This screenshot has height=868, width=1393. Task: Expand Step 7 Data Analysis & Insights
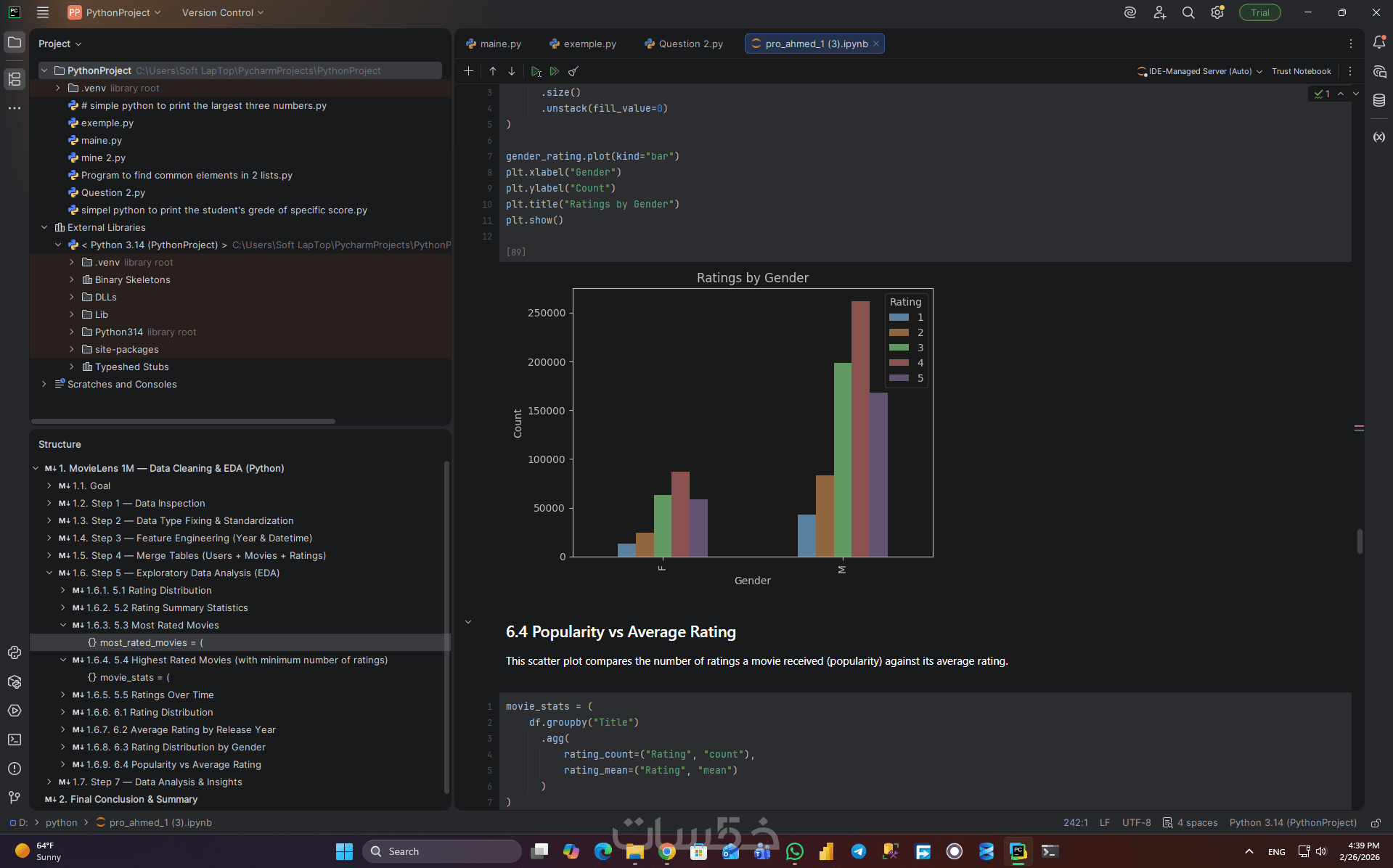click(49, 782)
